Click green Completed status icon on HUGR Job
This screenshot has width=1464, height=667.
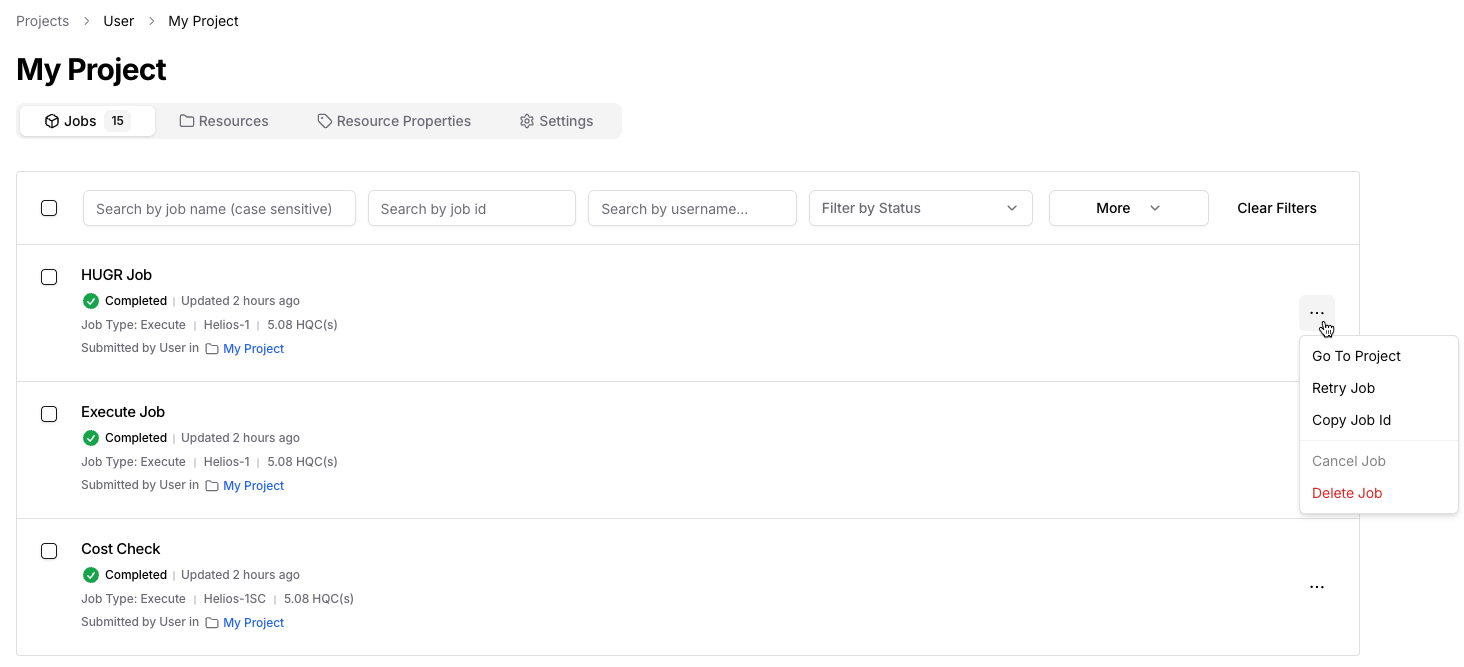[x=91, y=301]
